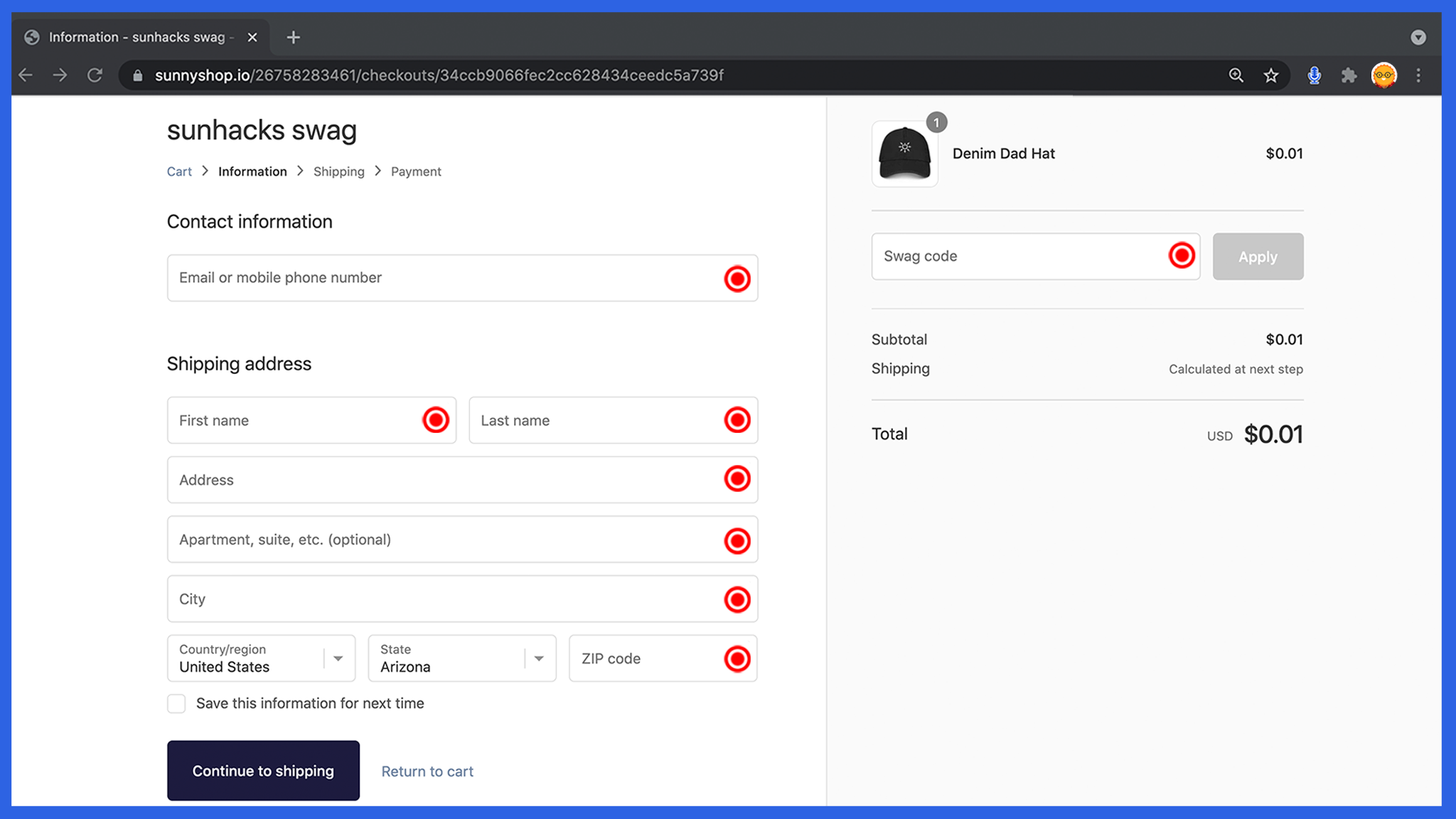The image size is (1456, 819).
Task: Expand the tab search dropdown arrow
Action: click(1418, 37)
